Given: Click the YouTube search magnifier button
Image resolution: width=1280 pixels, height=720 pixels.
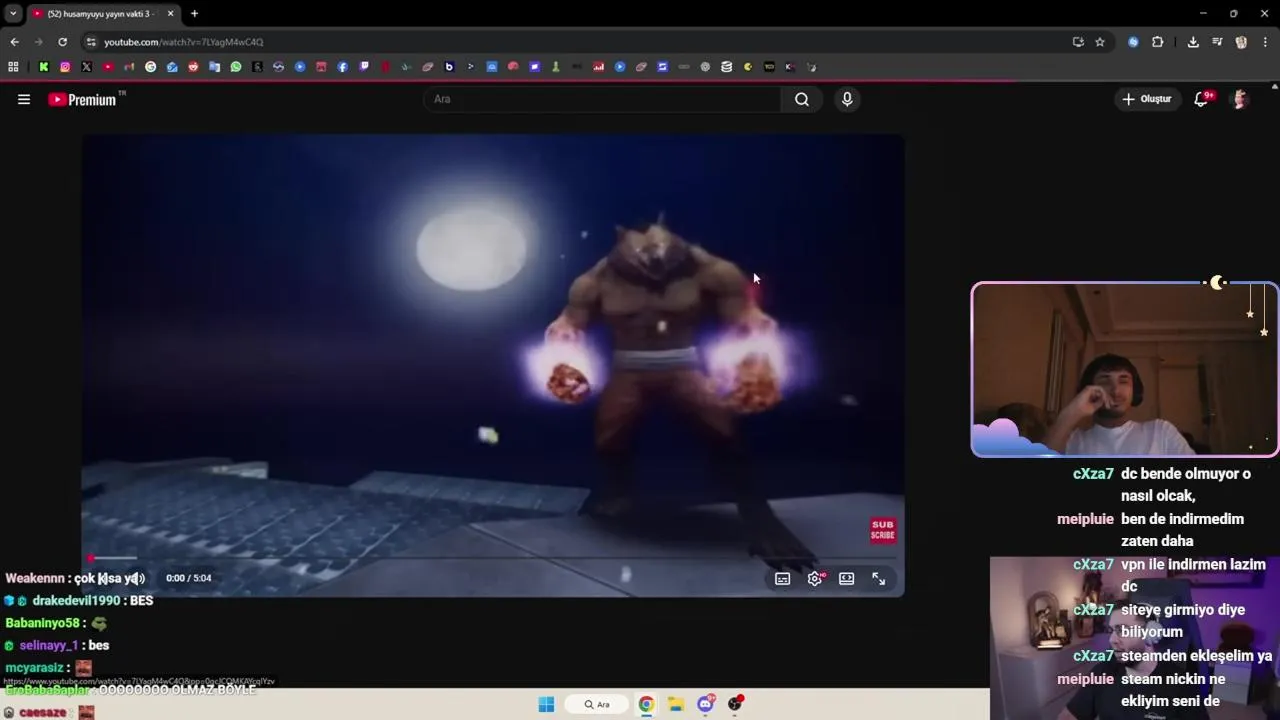Looking at the screenshot, I should coord(802,99).
